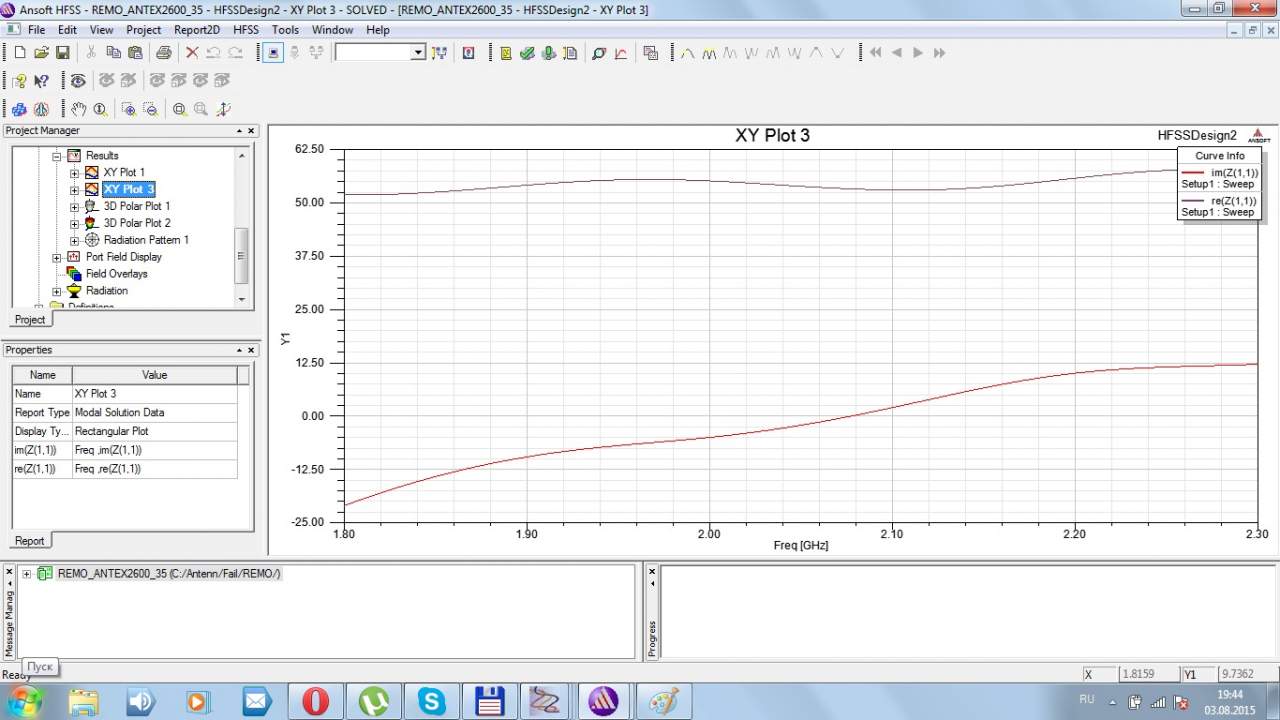Screen dimensions: 1280x720
Task: Expand the Port Field Display node
Action: pos(57,257)
